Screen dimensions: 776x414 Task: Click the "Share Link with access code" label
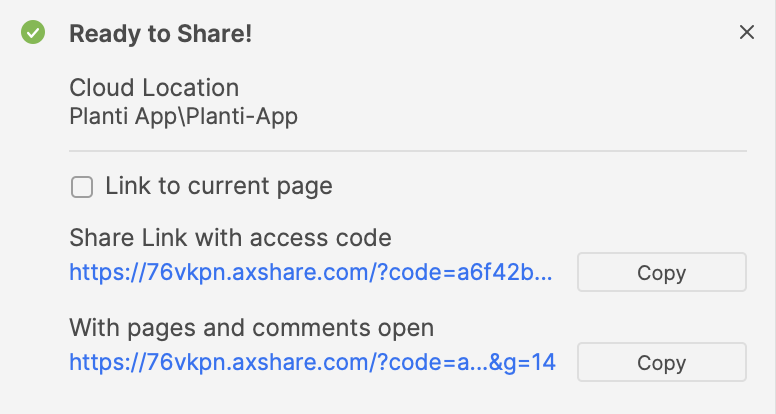230,238
